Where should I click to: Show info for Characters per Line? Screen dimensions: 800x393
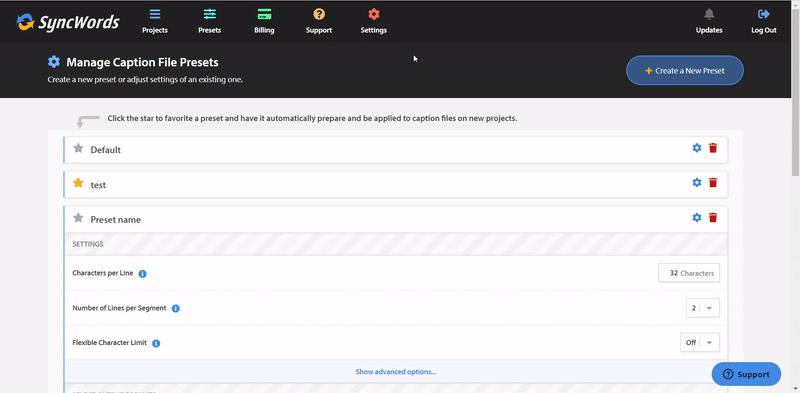(x=143, y=274)
